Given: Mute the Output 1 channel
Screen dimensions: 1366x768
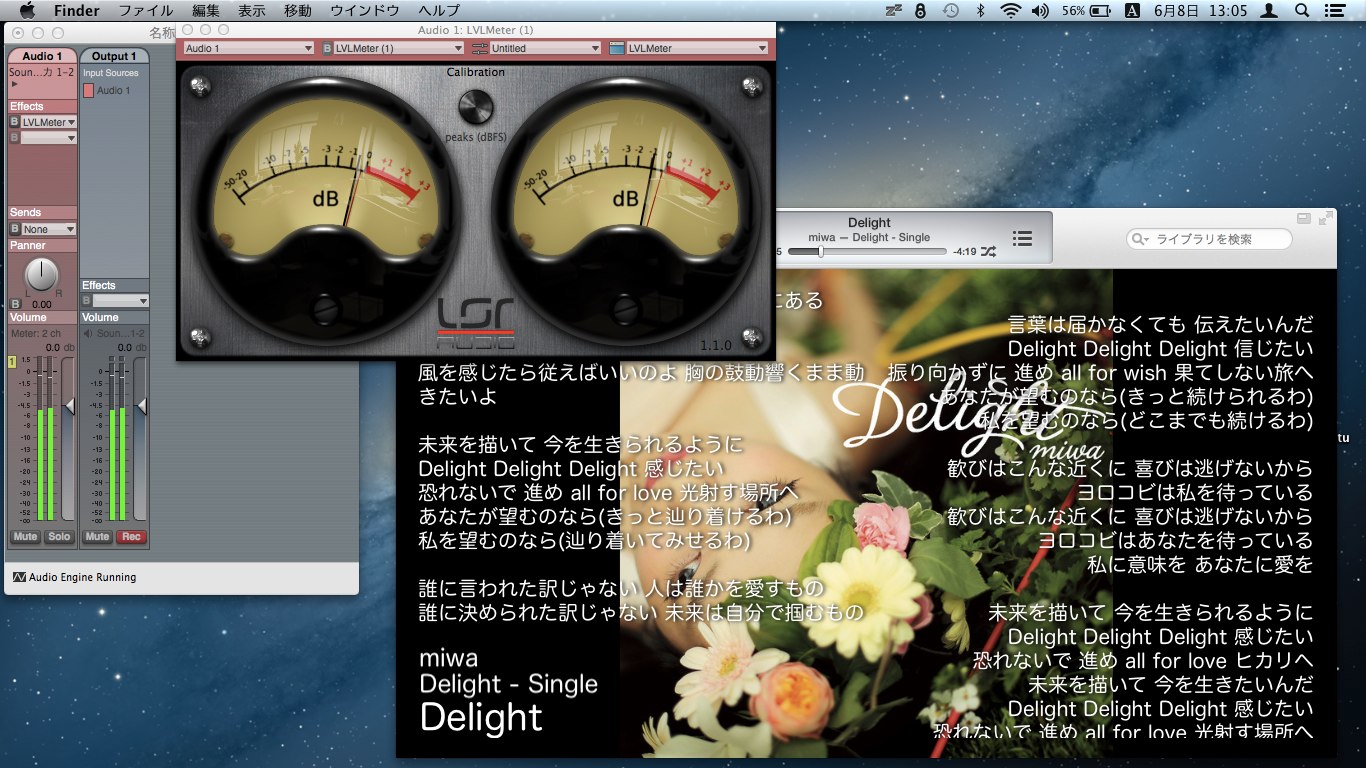Looking at the screenshot, I should [x=97, y=537].
